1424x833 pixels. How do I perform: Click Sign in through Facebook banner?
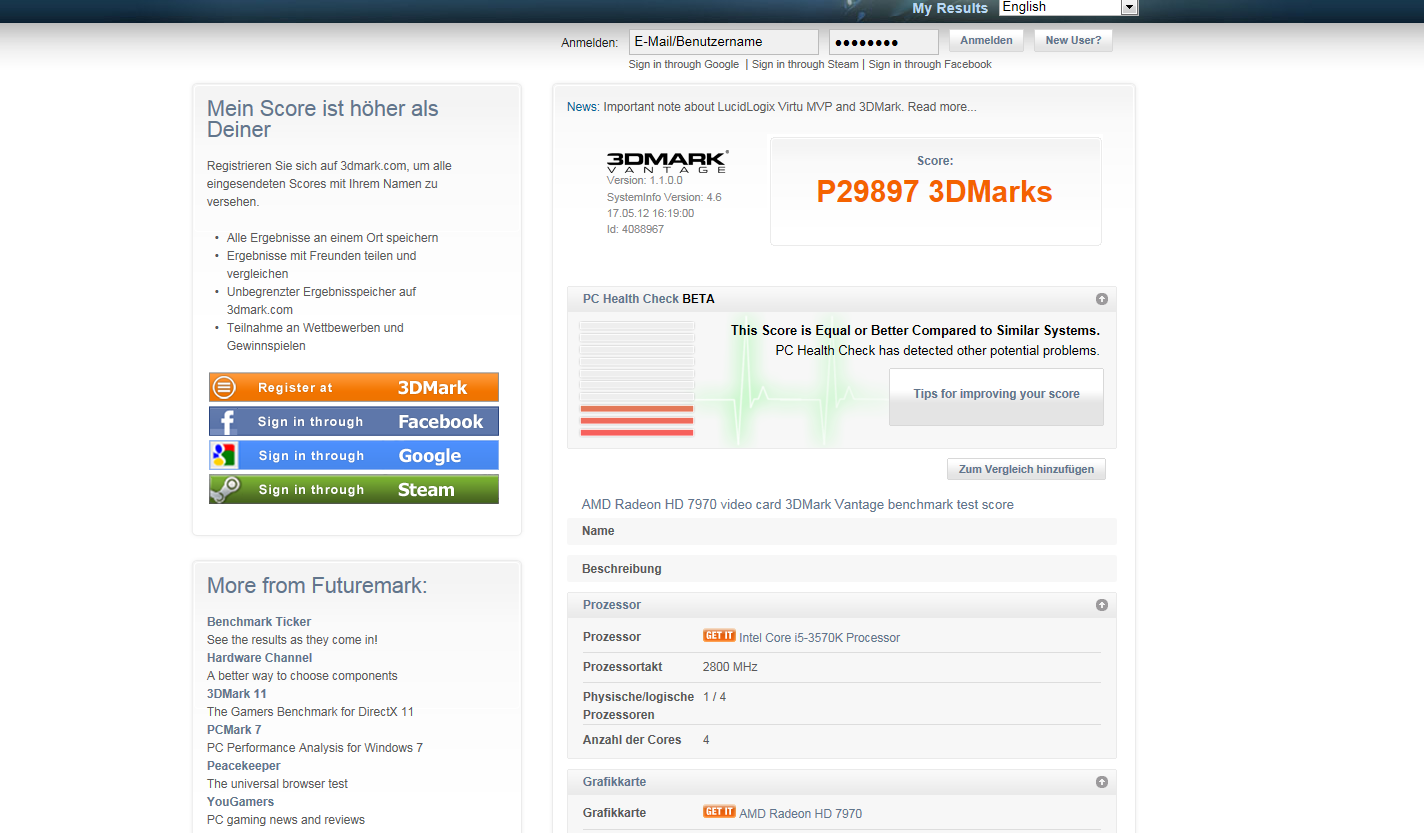tap(354, 421)
